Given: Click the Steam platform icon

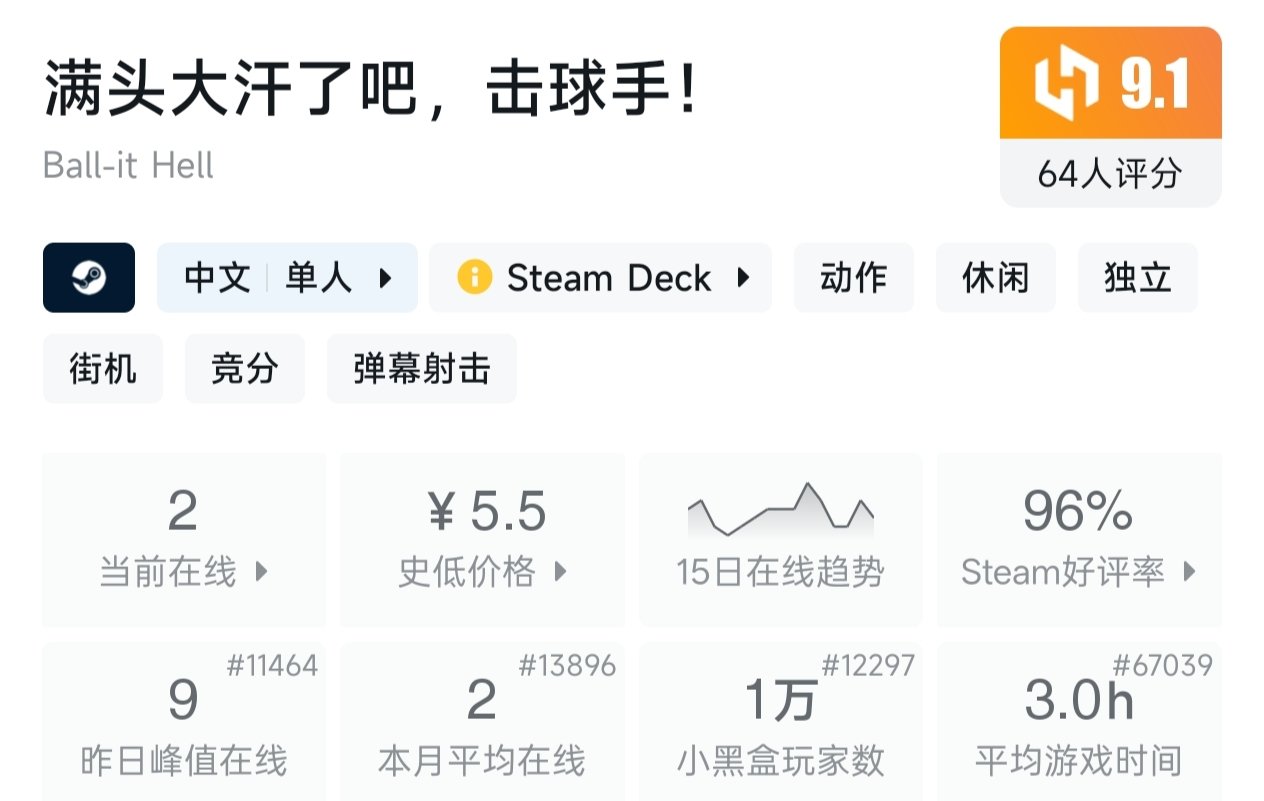Looking at the screenshot, I should point(89,278).
